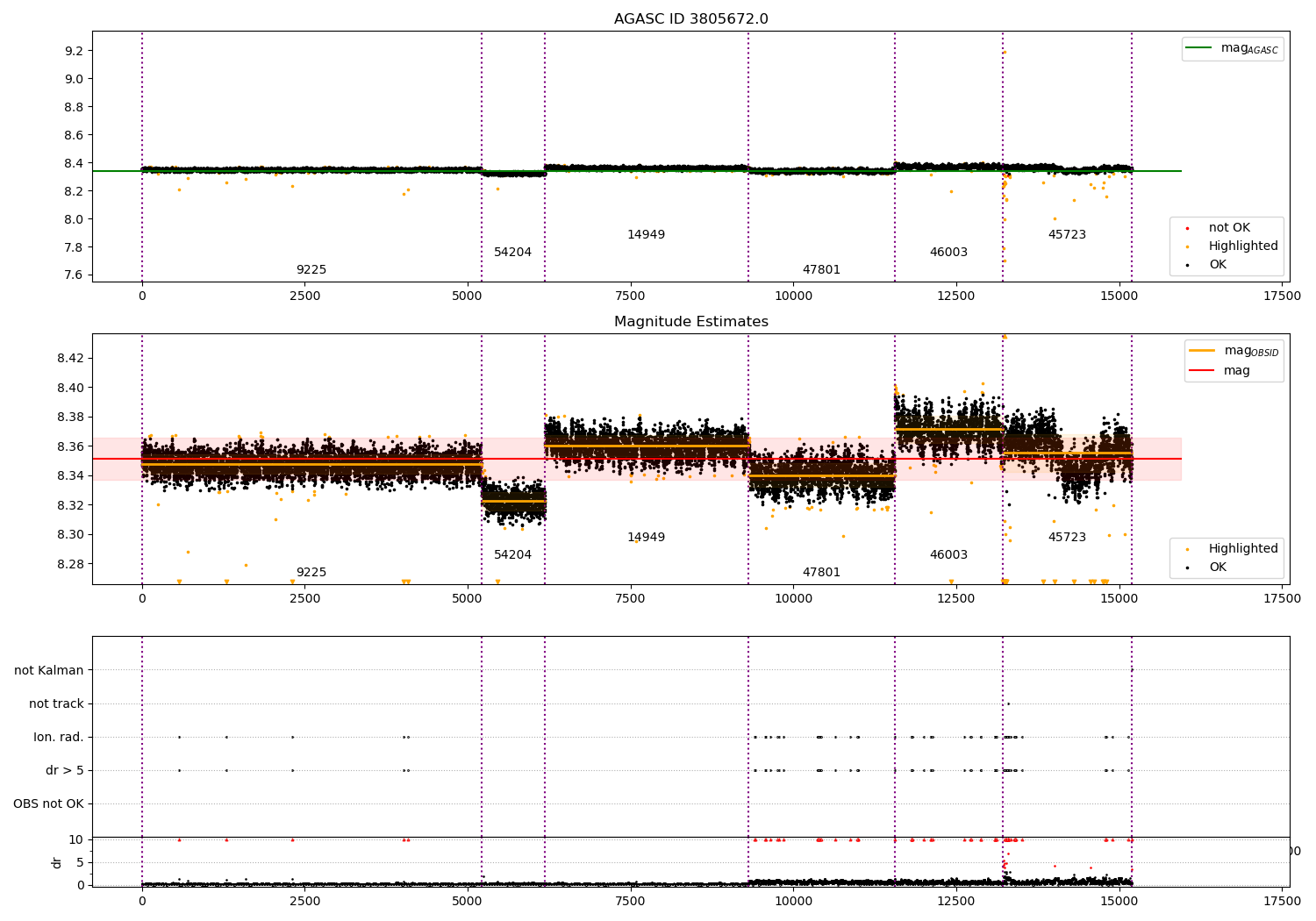Click obsid label 14949 in the AGASC ID plot

(646, 235)
